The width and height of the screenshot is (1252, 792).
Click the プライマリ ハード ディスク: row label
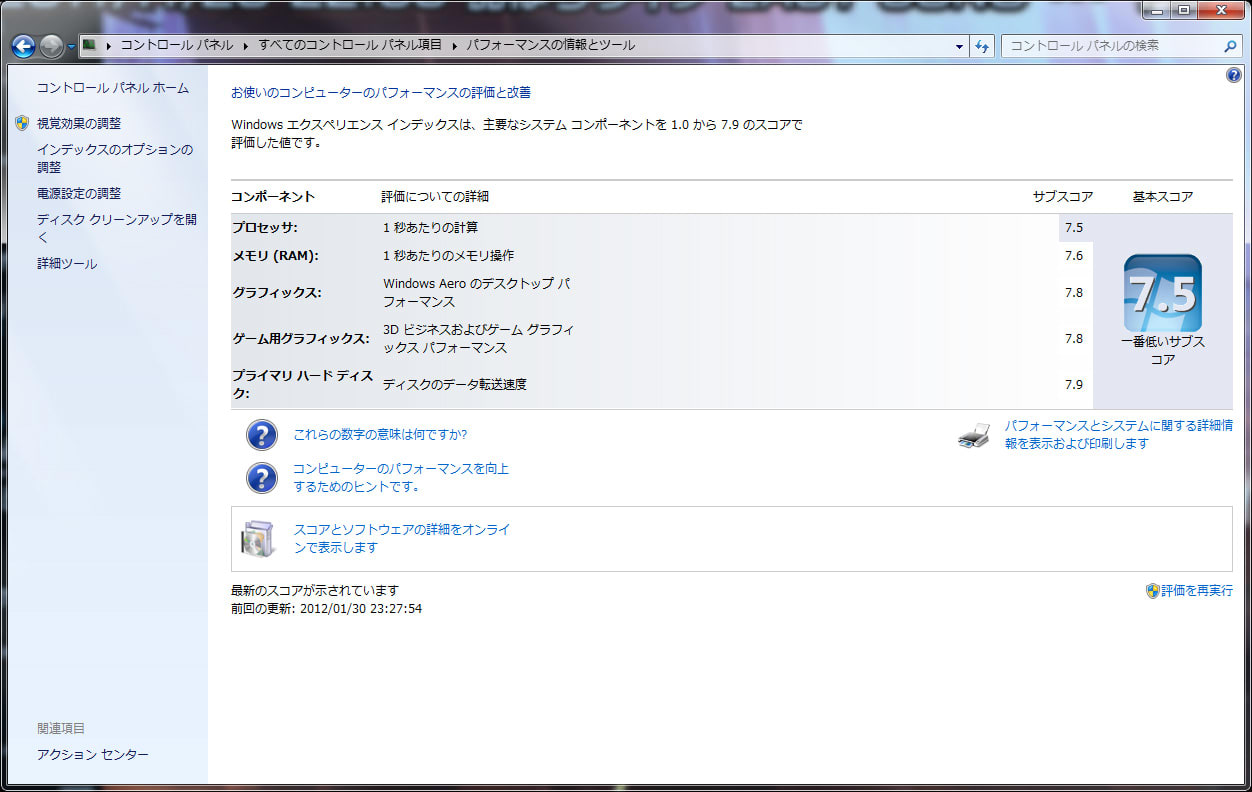(302, 385)
